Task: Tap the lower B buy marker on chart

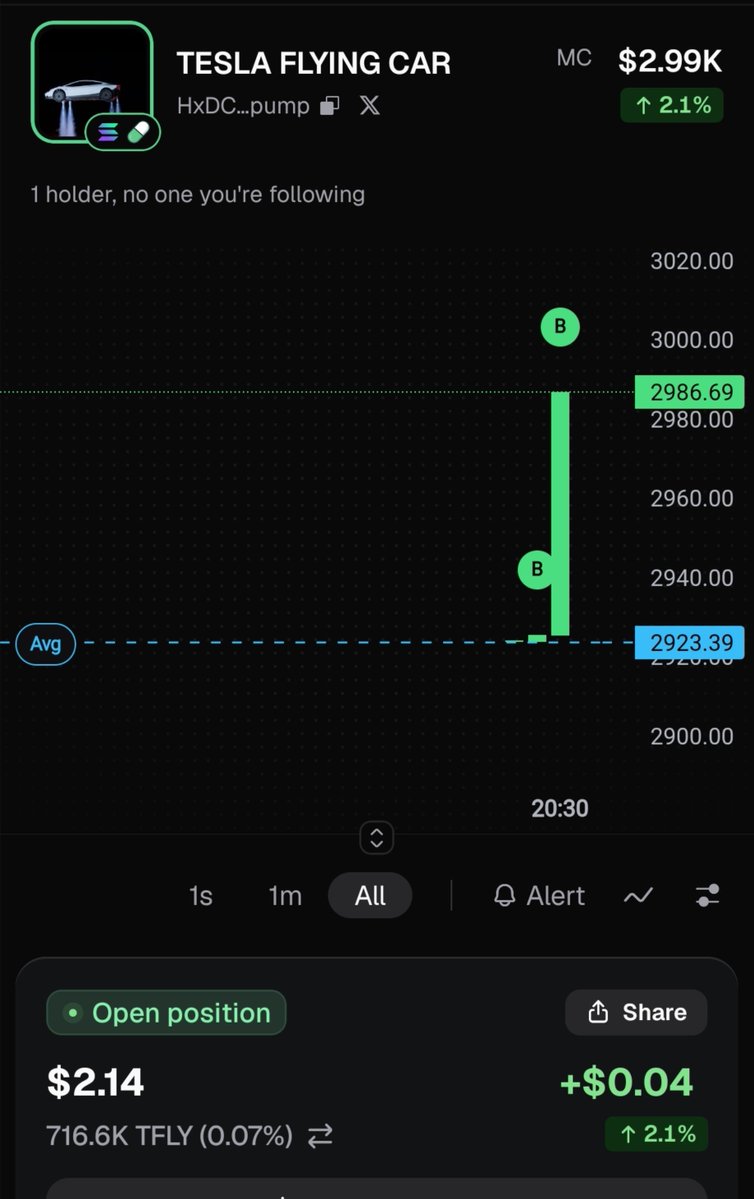Action: [x=537, y=569]
